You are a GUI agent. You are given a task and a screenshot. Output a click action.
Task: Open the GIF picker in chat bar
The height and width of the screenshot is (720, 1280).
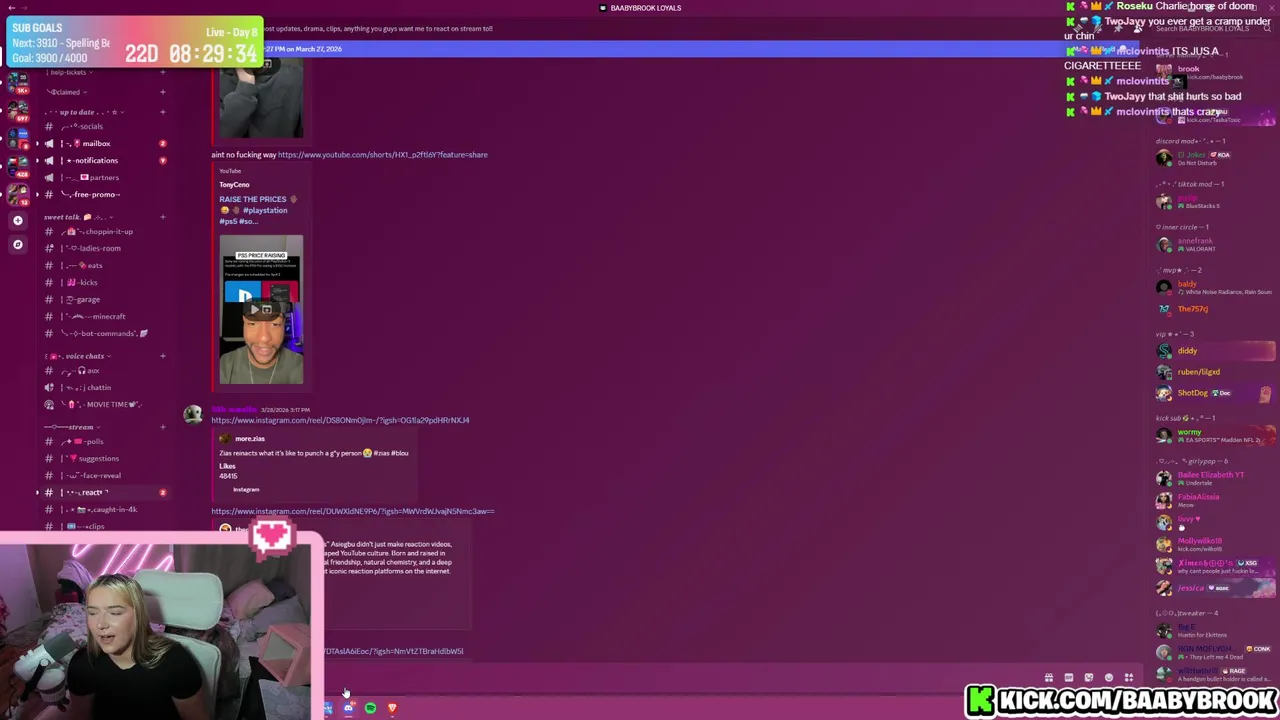coord(1068,678)
